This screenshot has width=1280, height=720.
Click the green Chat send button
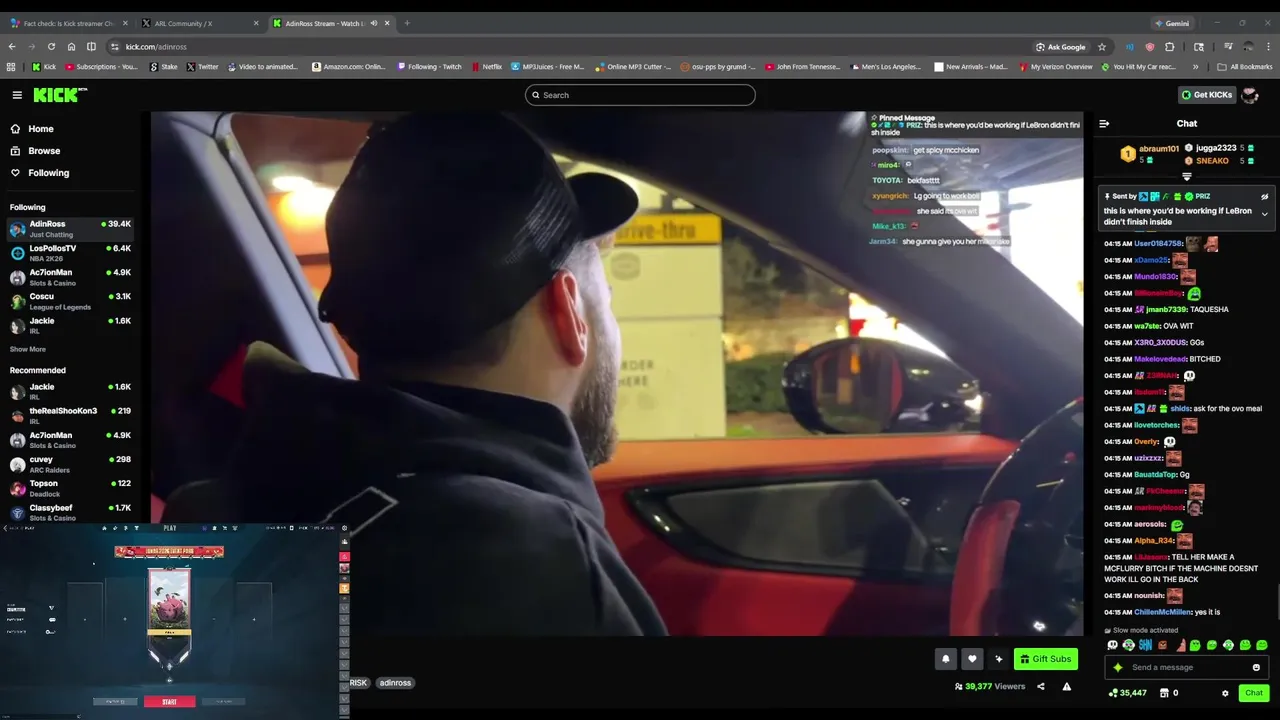pos(1253,693)
